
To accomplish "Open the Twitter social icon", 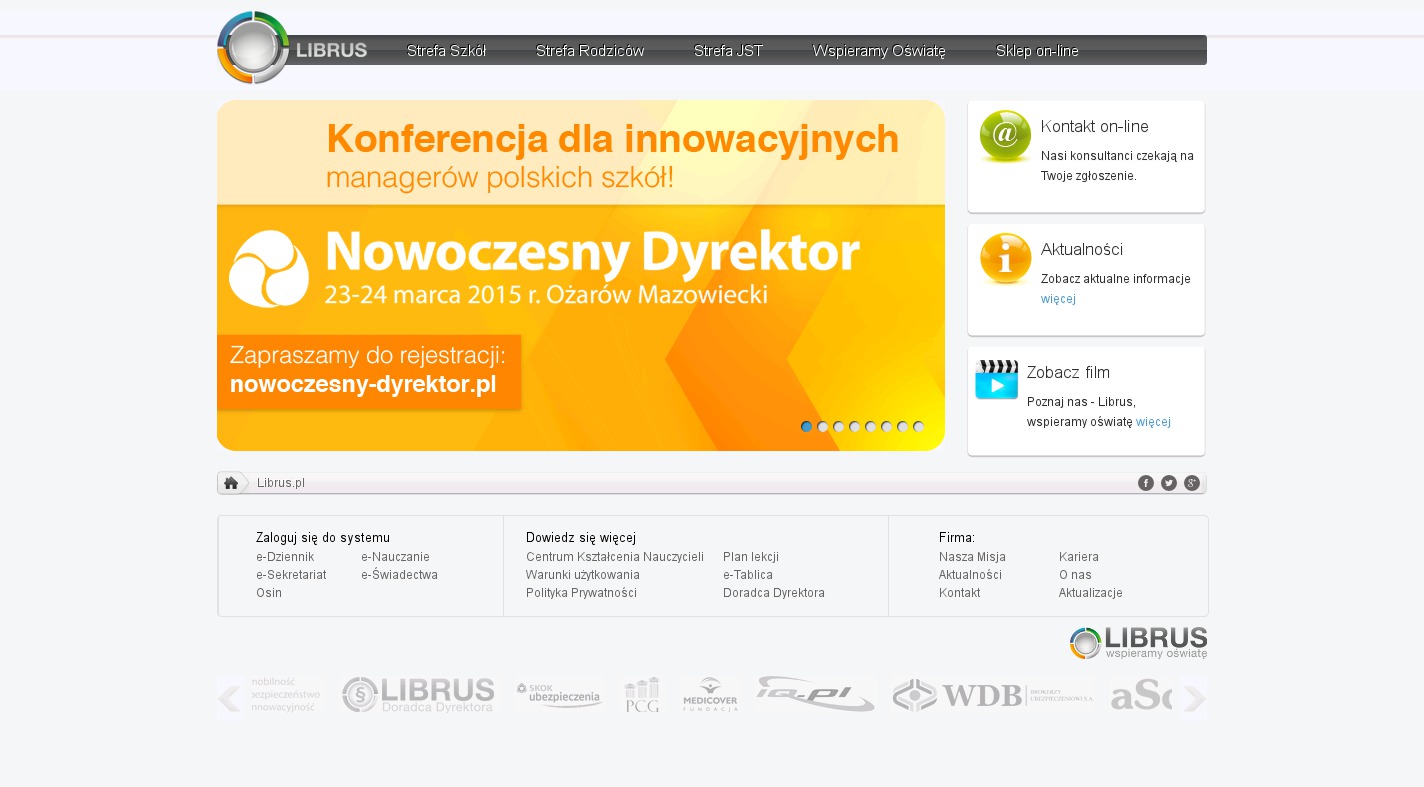I will tap(1169, 483).
